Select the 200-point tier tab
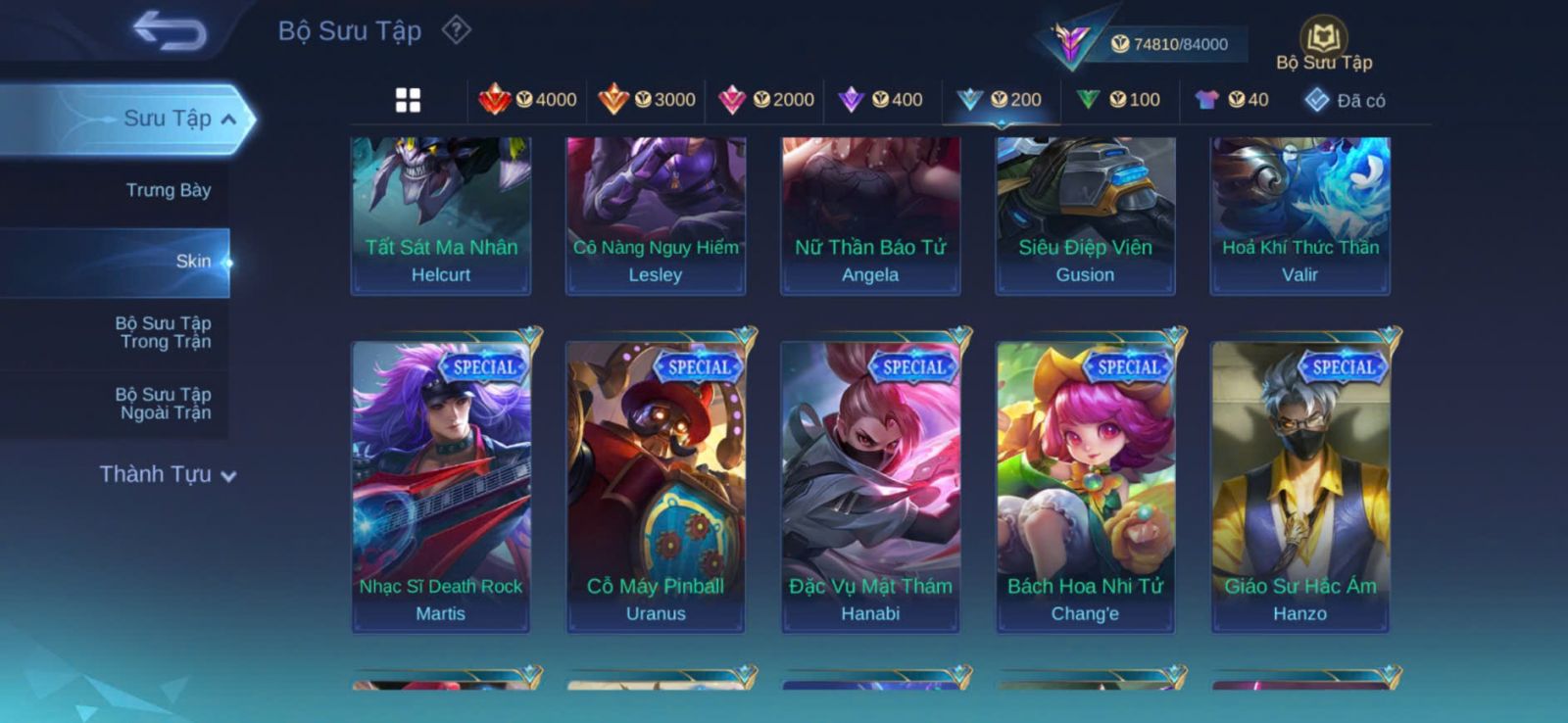 (1000, 99)
